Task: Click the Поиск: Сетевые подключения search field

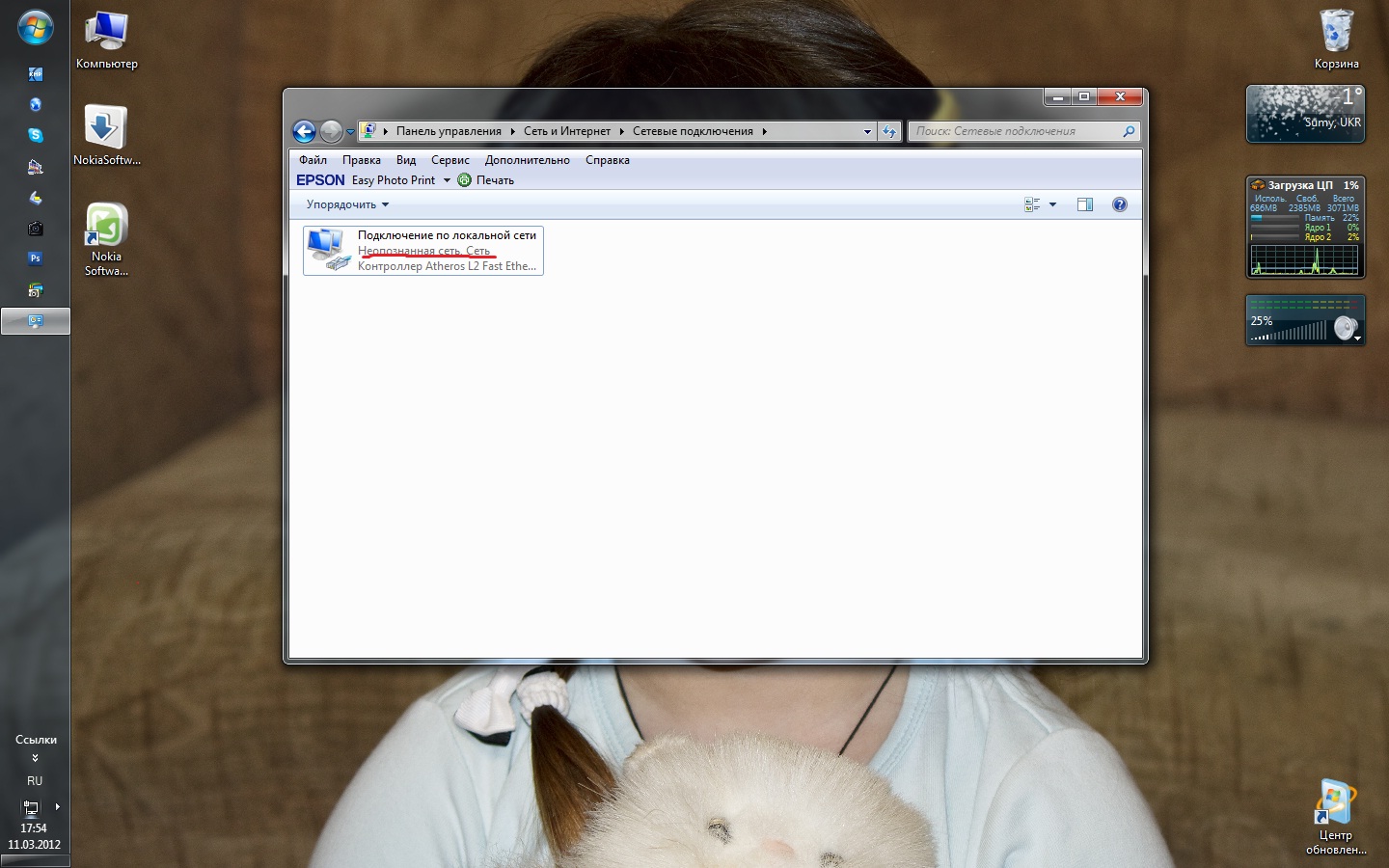Action: click(1013, 131)
